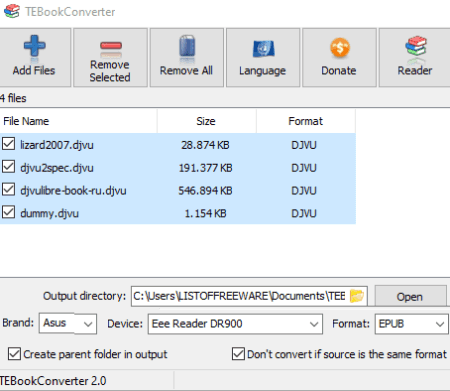The image size is (450, 391).
Task: Click the Donate toolbar button
Action: [x=339, y=57]
